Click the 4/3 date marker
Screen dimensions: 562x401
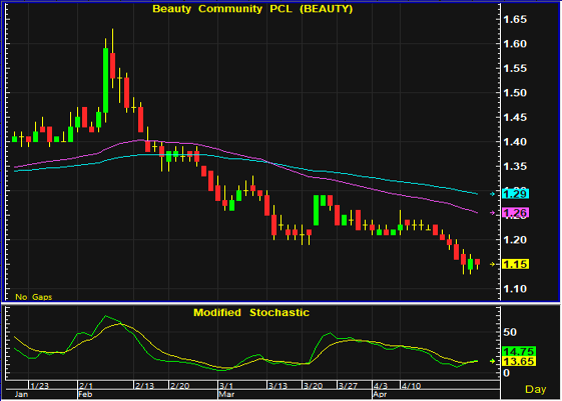point(381,386)
